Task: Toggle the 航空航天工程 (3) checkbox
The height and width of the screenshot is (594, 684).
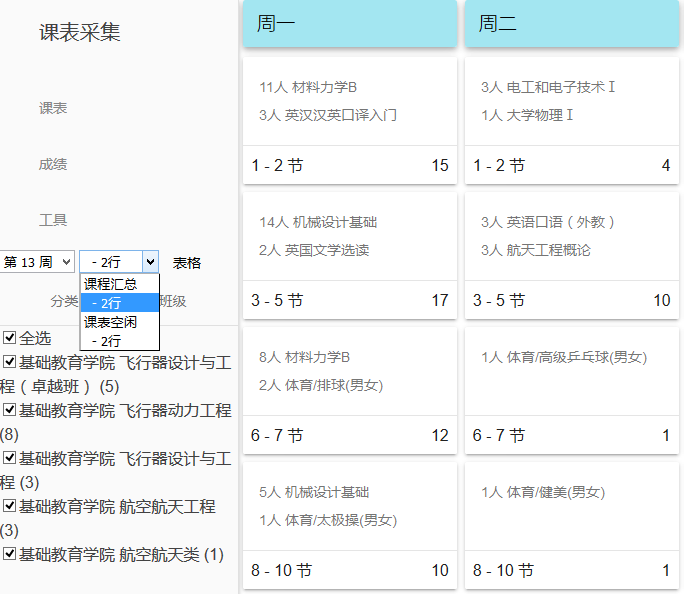Action: pyautogui.click(x=10, y=507)
